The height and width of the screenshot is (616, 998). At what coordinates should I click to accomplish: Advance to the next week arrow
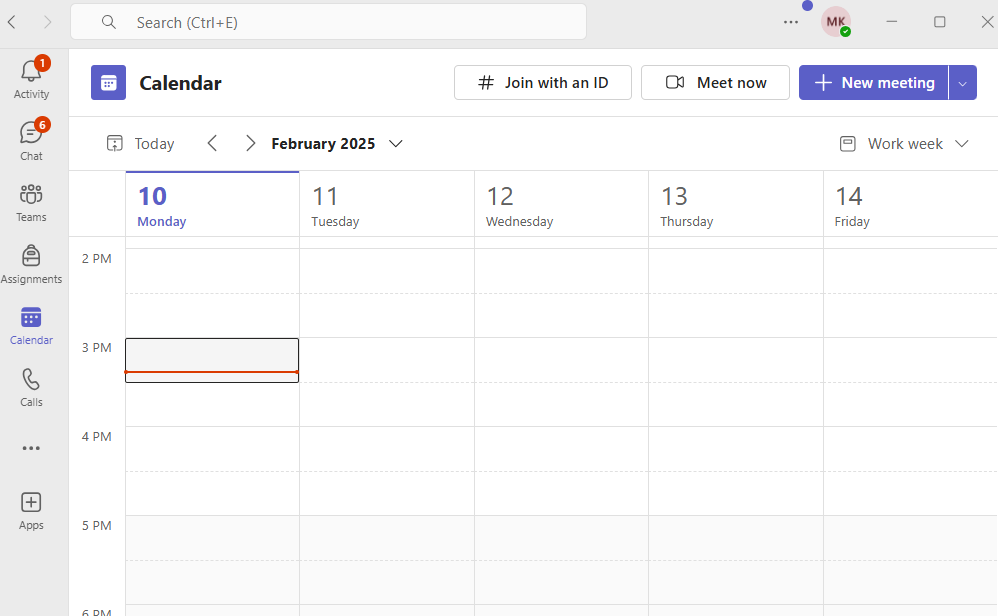(250, 144)
